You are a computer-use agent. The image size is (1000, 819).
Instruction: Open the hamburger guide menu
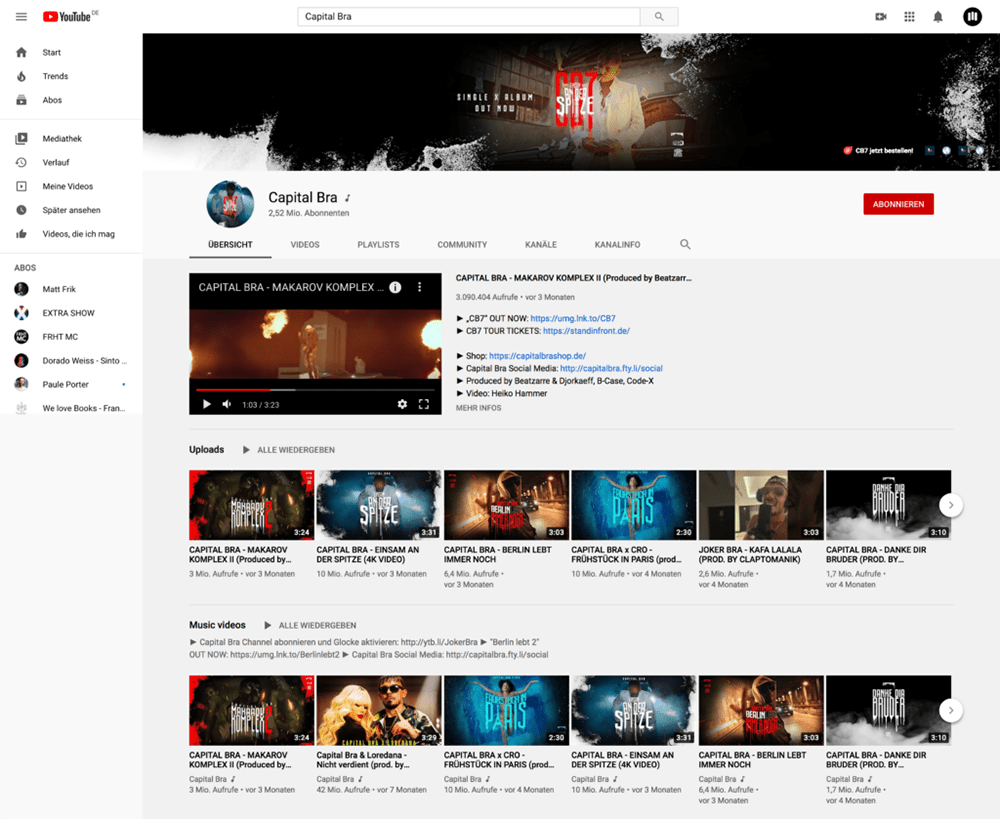click(21, 17)
